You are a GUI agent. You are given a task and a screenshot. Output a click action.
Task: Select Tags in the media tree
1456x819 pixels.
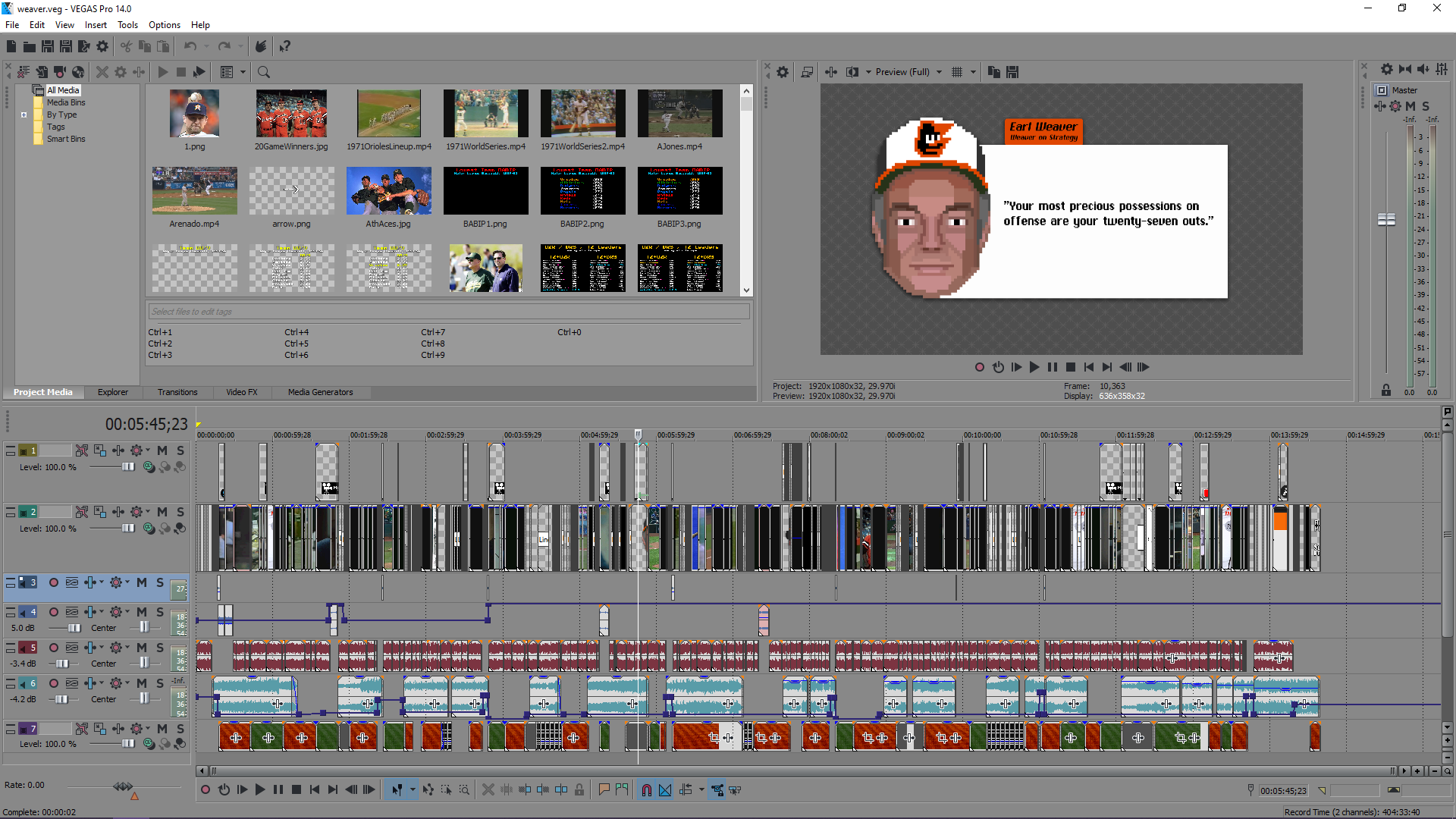[x=56, y=127]
